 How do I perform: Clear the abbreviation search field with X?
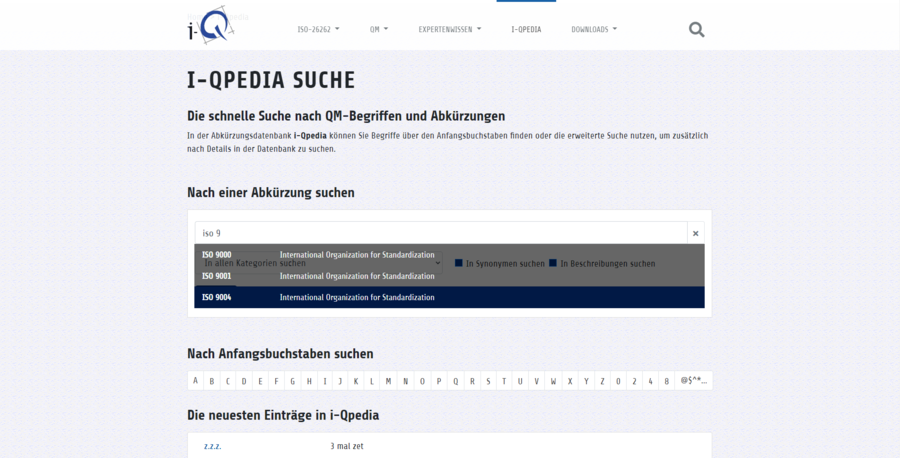click(x=696, y=233)
